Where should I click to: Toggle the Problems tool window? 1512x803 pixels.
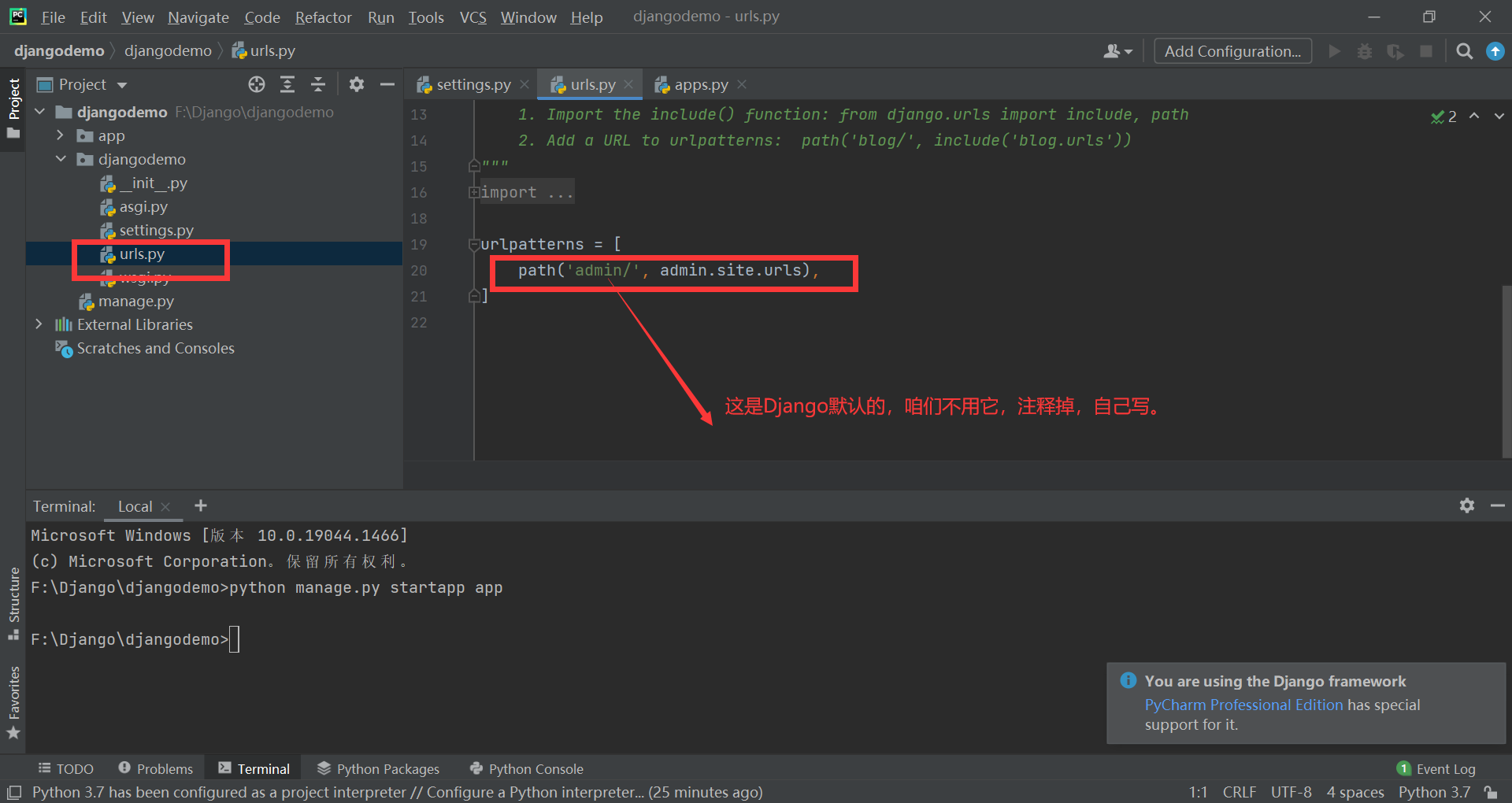coord(156,768)
